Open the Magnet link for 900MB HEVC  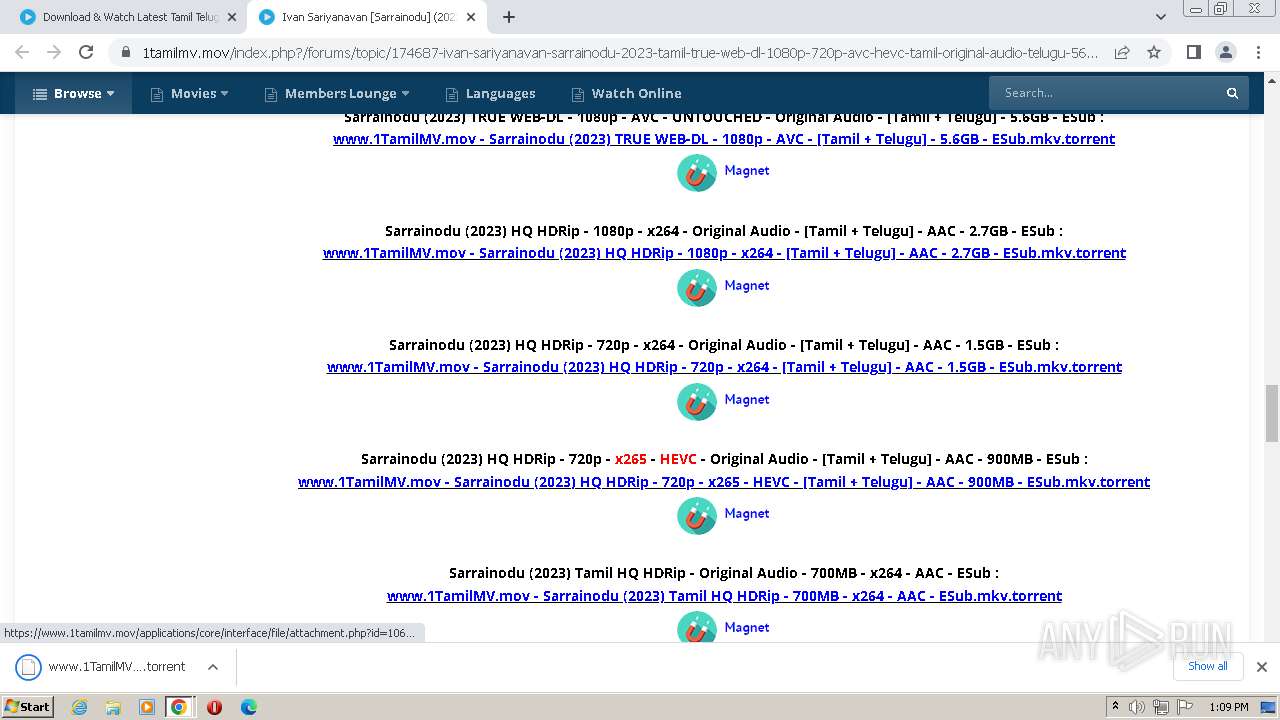[x=746, y=513]
